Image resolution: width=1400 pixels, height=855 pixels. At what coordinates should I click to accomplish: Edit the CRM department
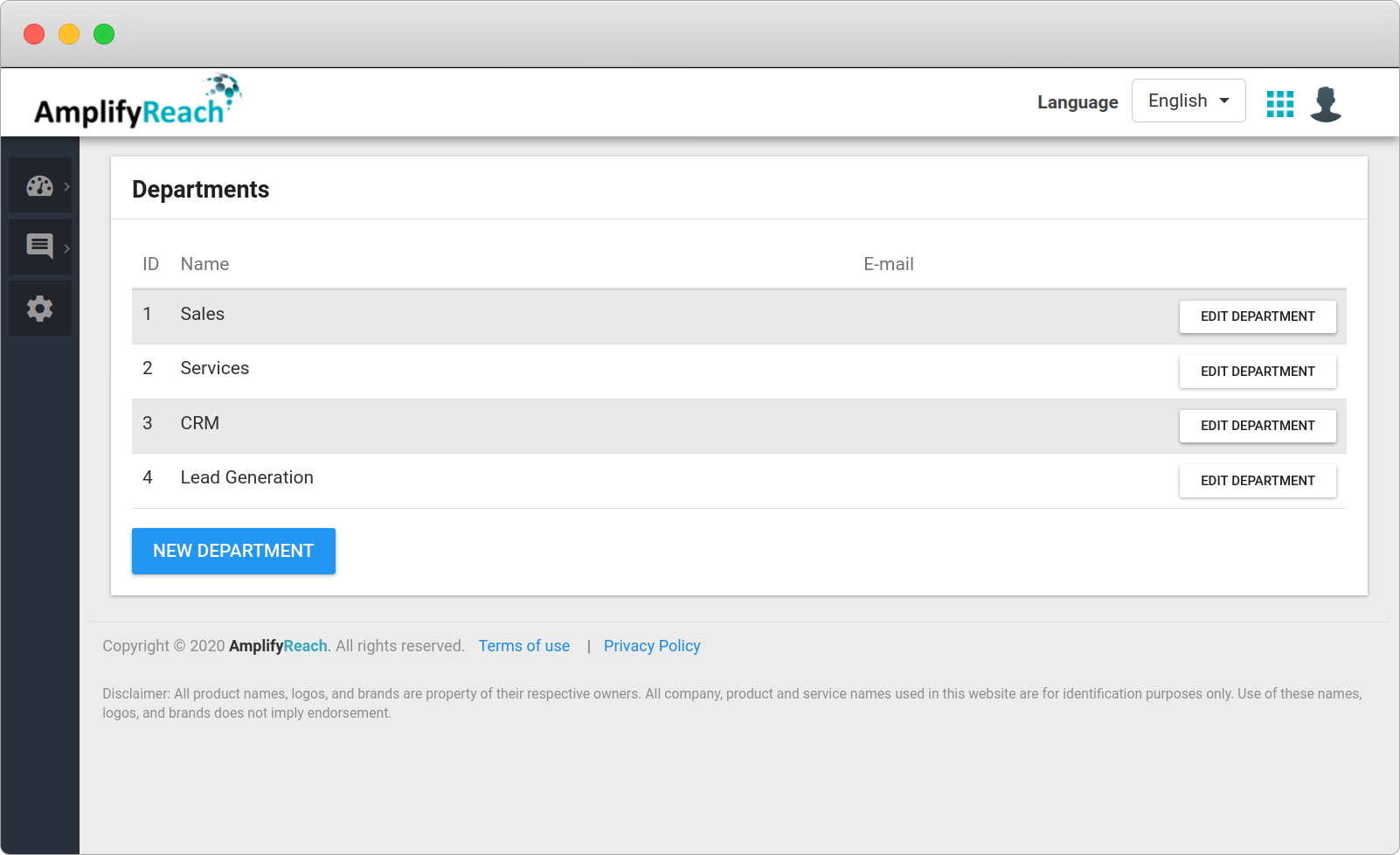click(1257, 426)
